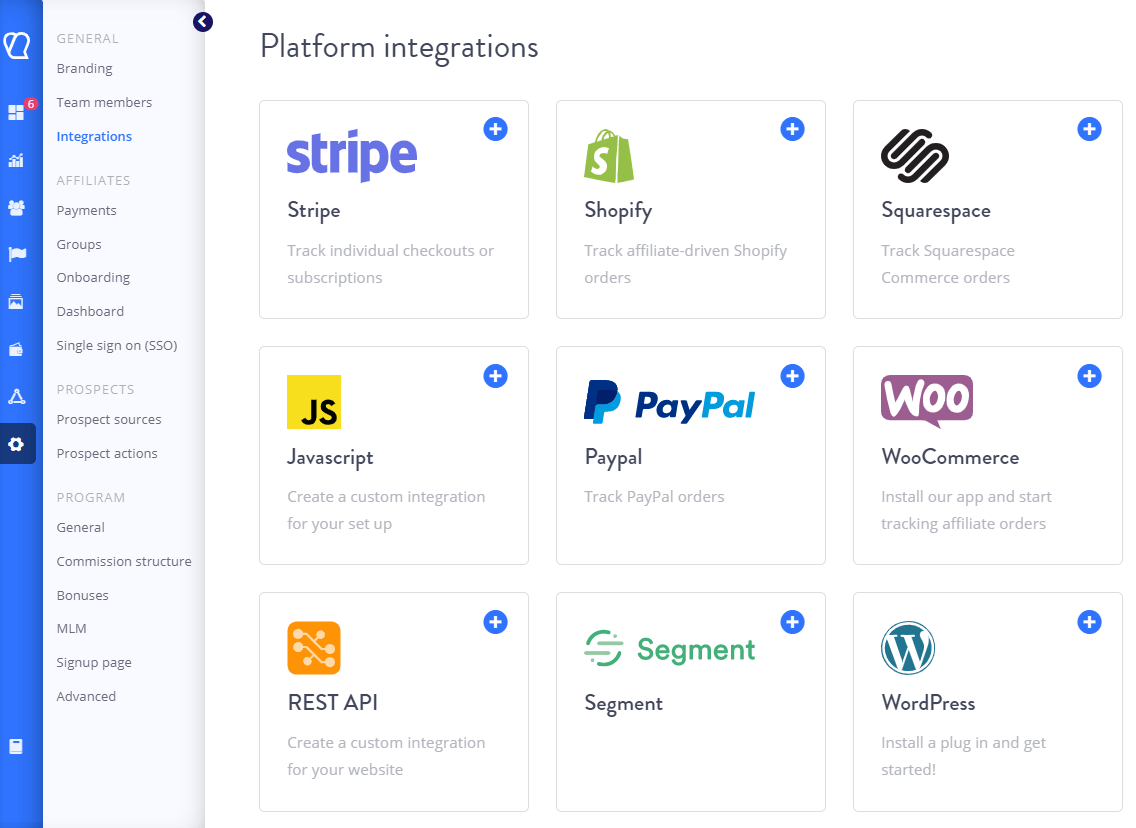Open Bonuses settings

[83, 595]
